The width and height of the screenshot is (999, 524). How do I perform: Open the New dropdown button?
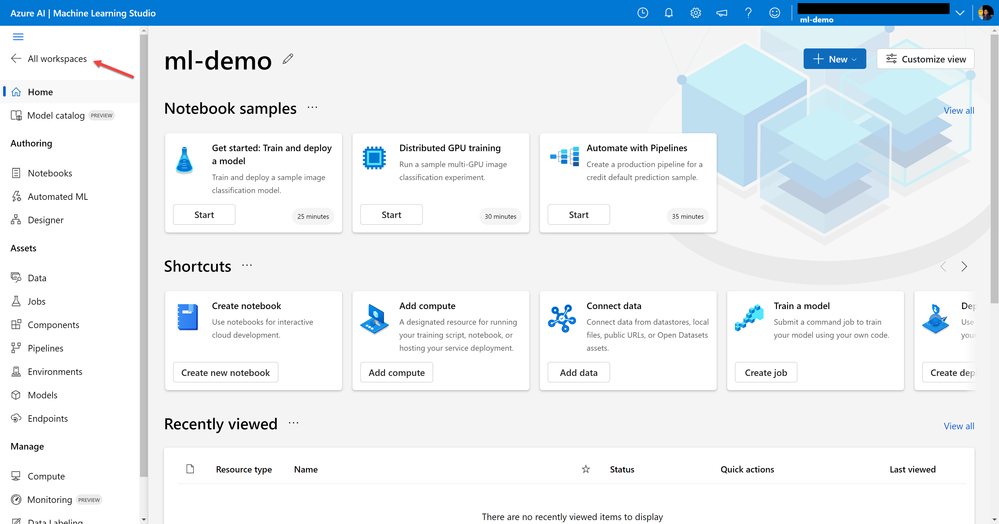(835, 59)
